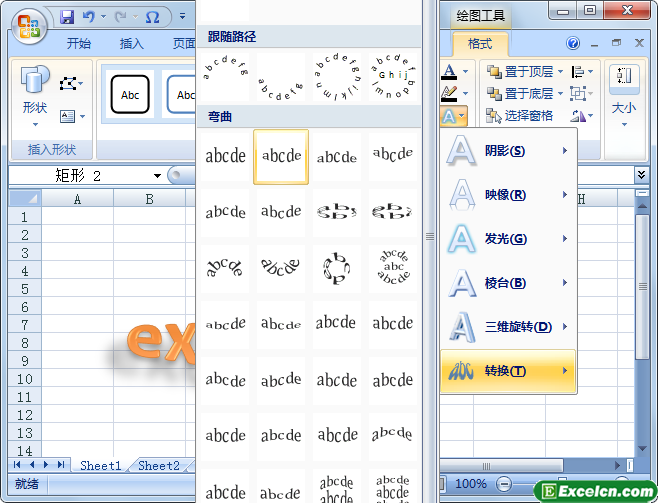
Task: Choose the highlighted second warp style in first row
Action: [281, 156]
